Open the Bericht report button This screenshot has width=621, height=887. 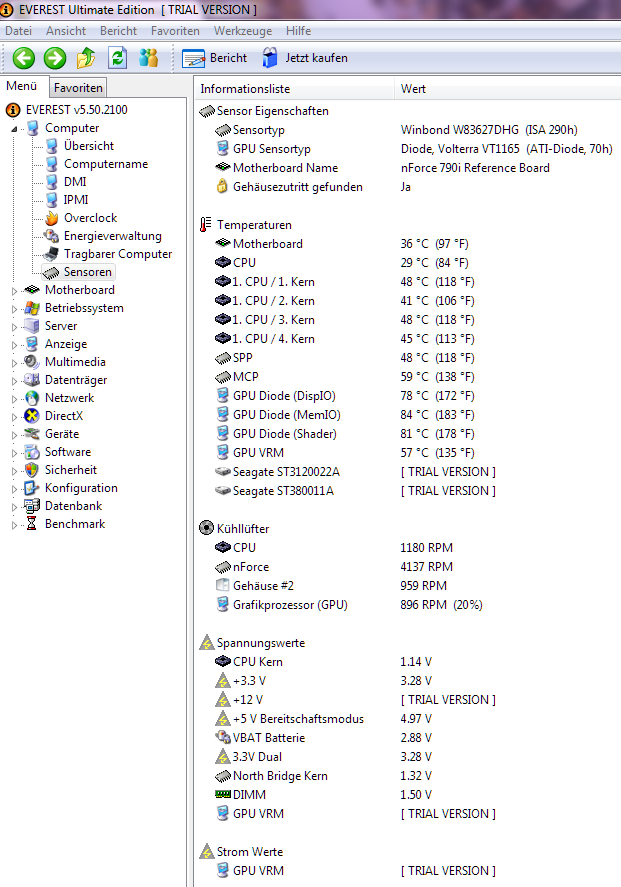(x=215, y=58)
